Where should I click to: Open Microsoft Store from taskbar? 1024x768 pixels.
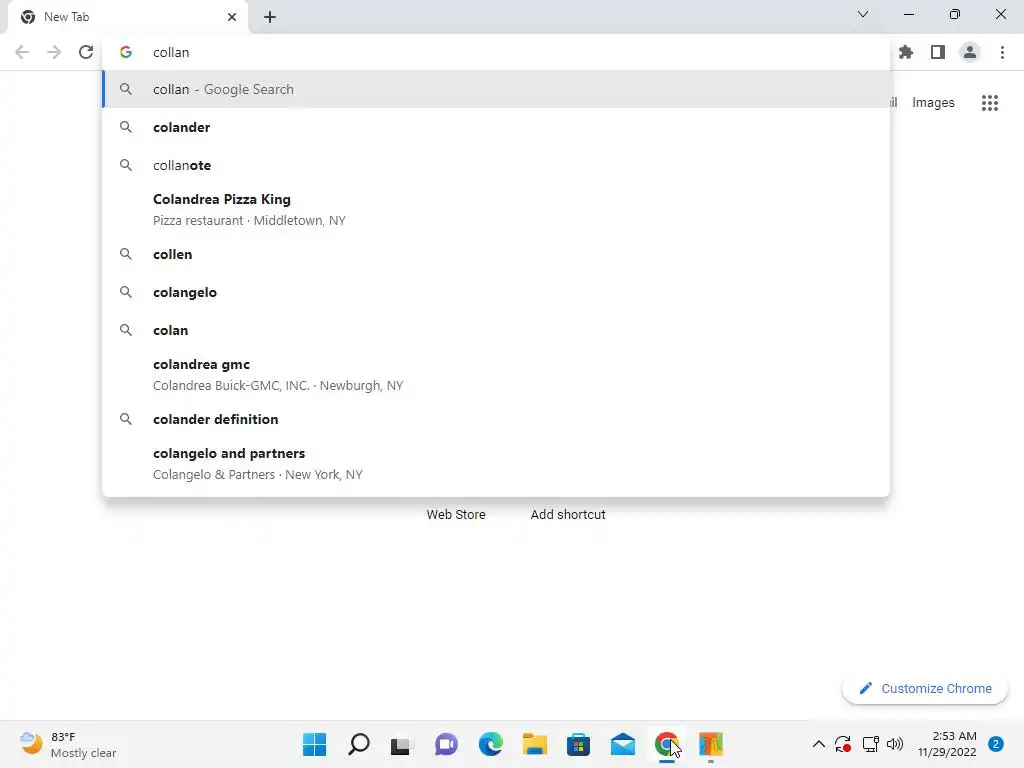pyautogui.click(x=579, y=744)
